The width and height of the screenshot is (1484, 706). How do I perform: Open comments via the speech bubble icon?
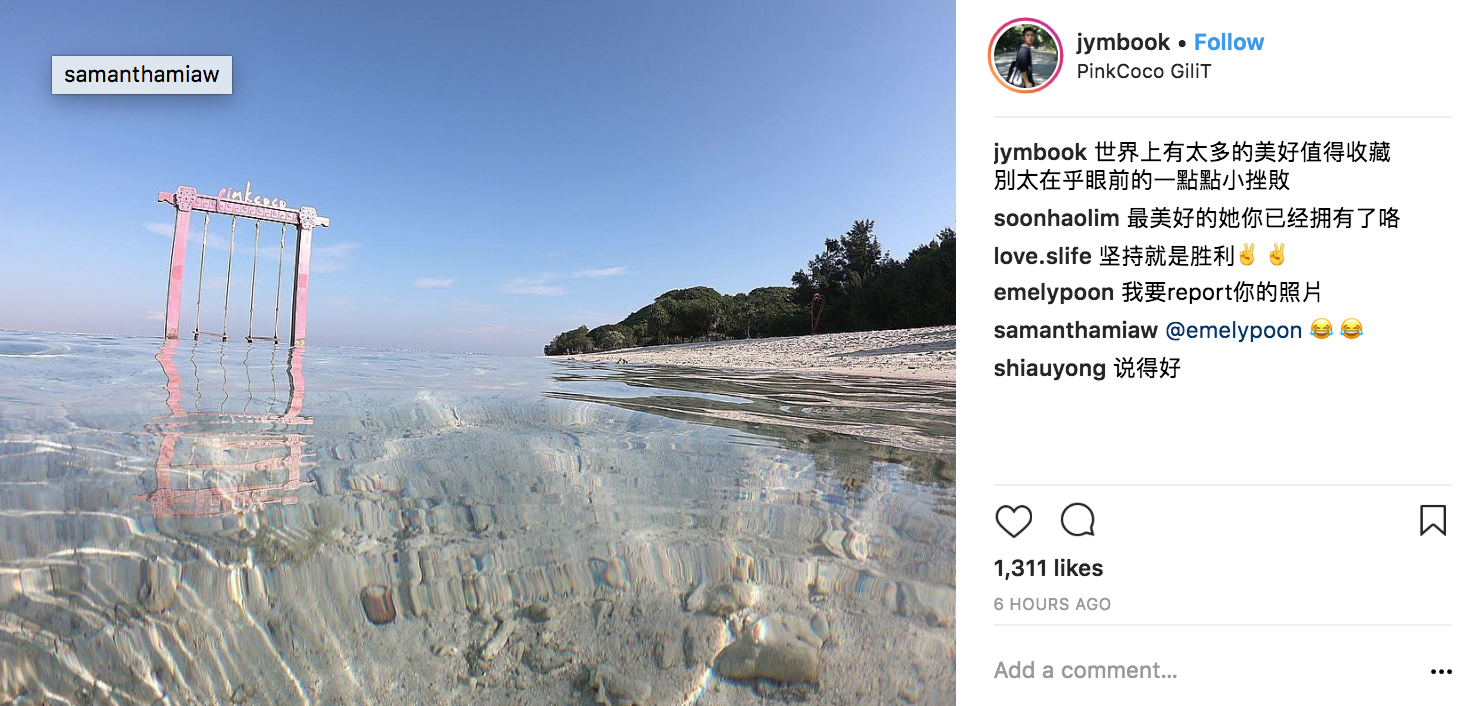1077,521
